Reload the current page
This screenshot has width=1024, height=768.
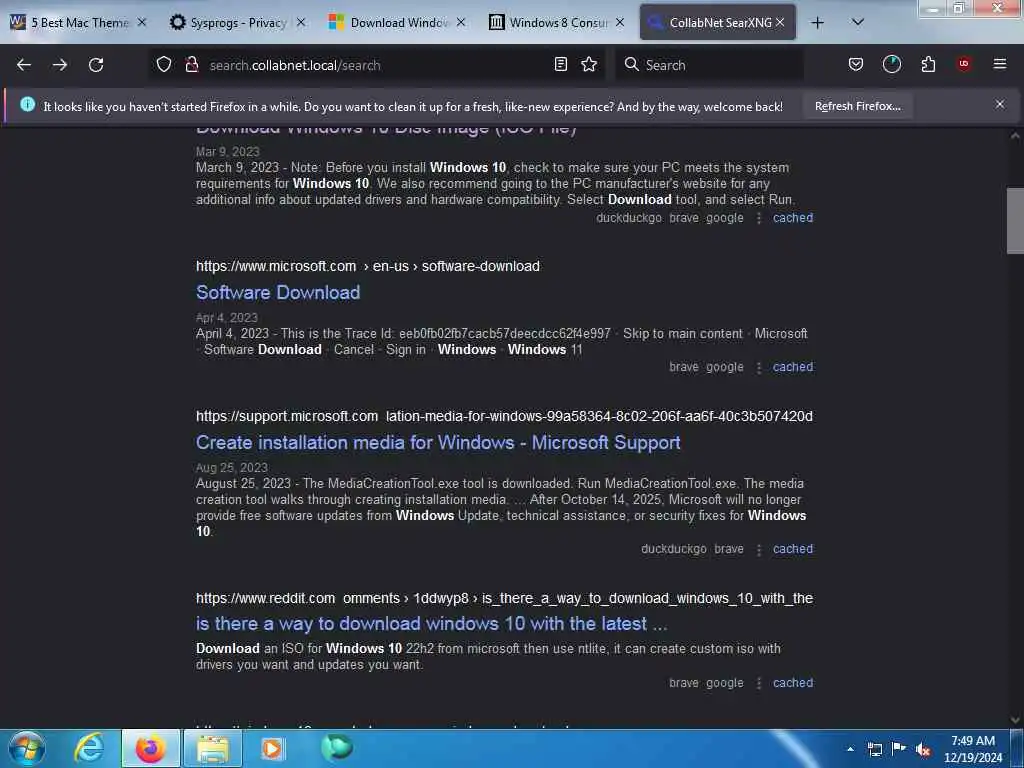(96, 65)
